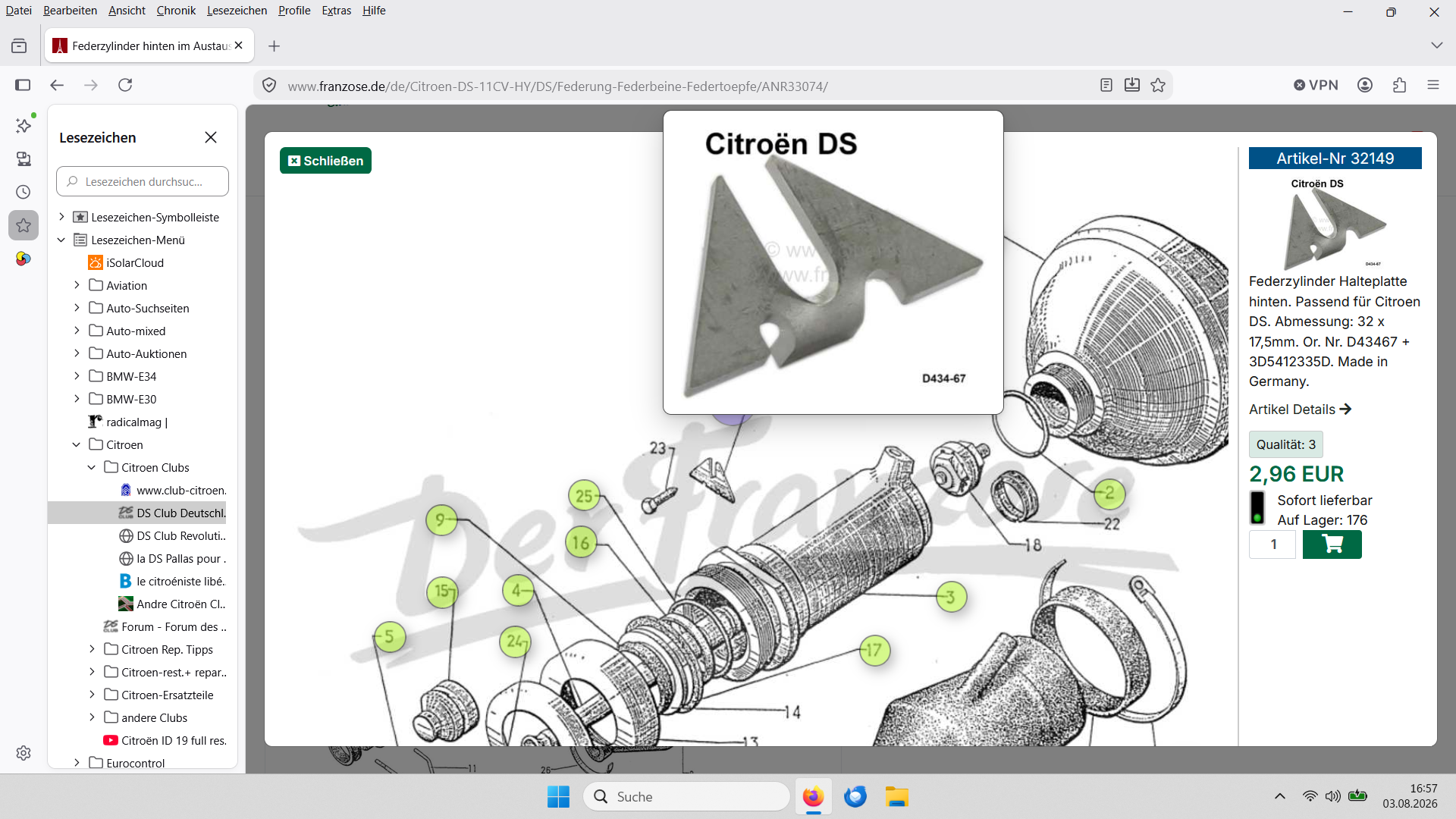
Task: Collapse the Lesezeichen-Menü folder
Action: tap(61, 240)
